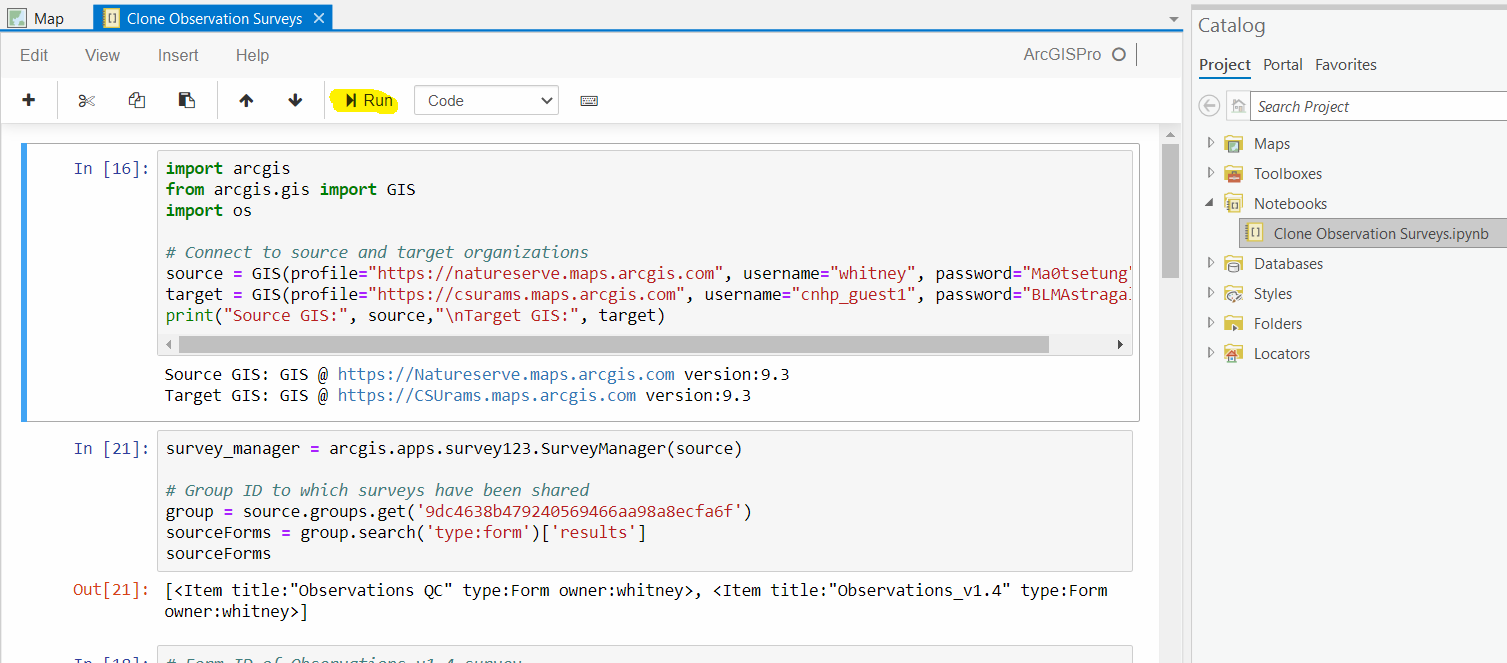
Task: Open the View menu
Action: tap(102, 55)
